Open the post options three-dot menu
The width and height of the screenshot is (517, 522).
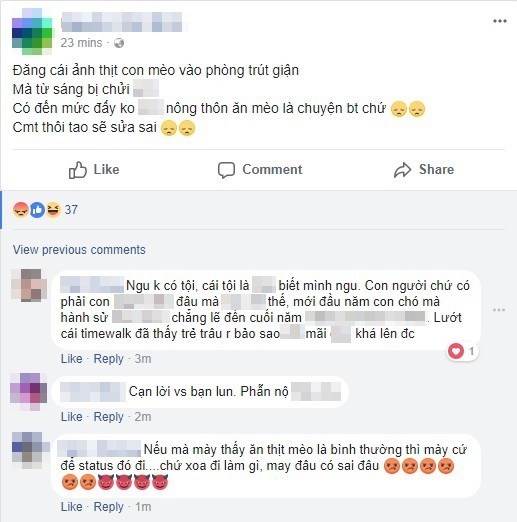(x=500, y=21)
